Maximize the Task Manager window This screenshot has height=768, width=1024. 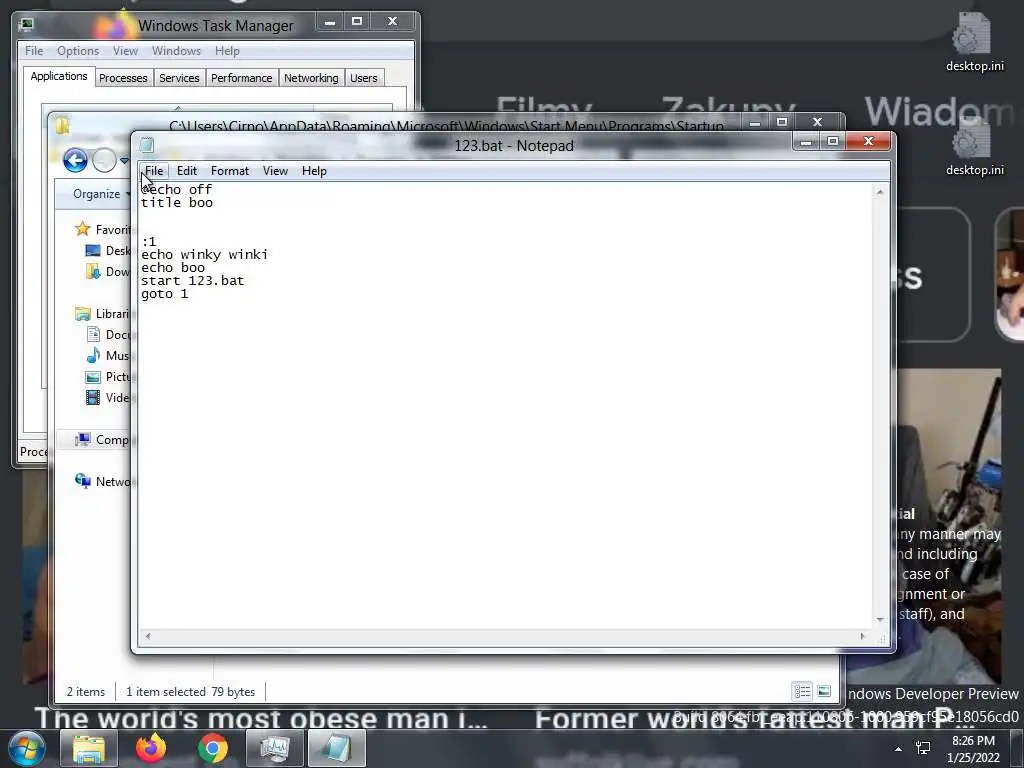coord(357,22)
